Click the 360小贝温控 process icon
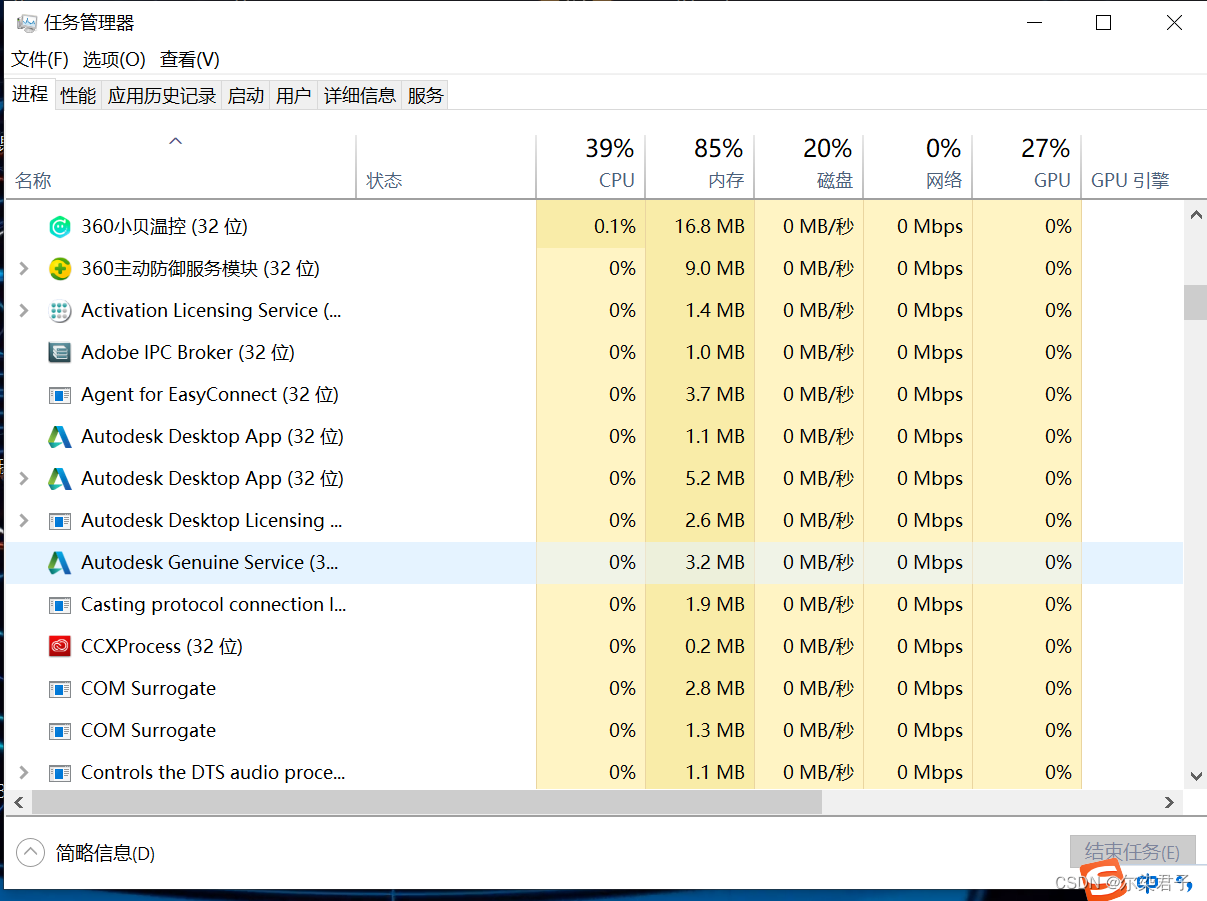The height and width of the screenshot is (901, 1207). pyautogui.click(x=60, y=227)
